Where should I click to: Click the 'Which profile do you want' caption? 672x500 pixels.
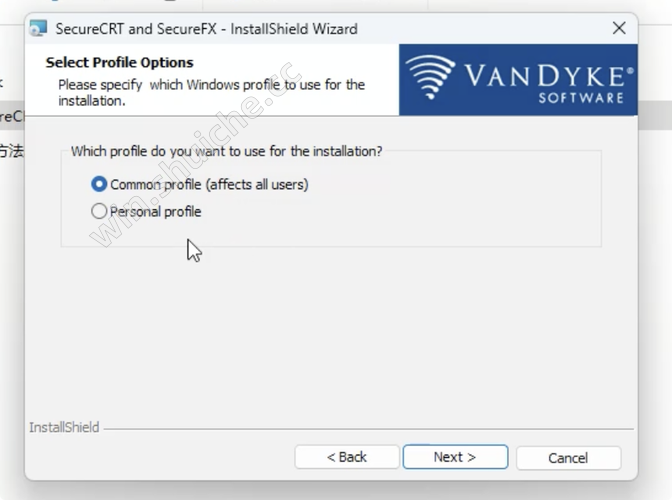coord(226,151)
